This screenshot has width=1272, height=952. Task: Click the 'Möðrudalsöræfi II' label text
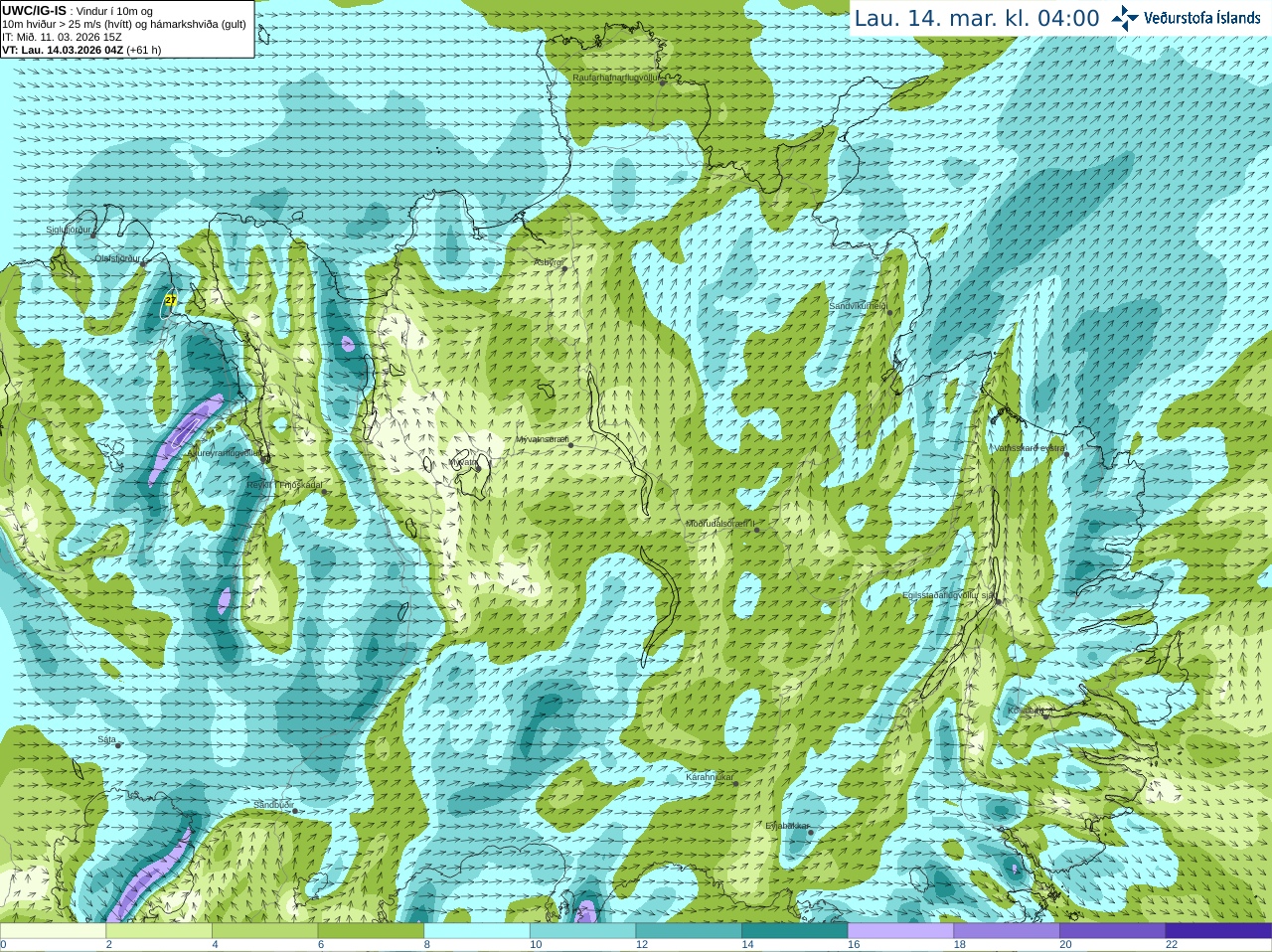(721, 524)
